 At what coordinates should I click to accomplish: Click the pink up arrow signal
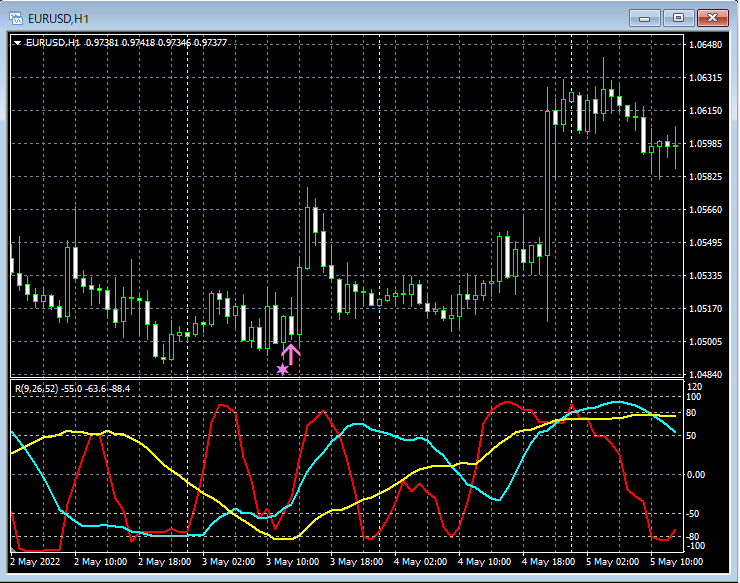point(291,354)
